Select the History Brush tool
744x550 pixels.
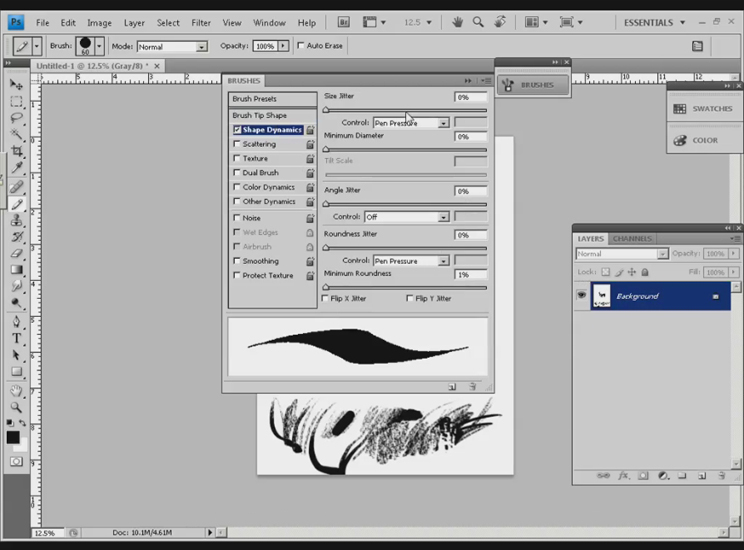coord(16,237)
